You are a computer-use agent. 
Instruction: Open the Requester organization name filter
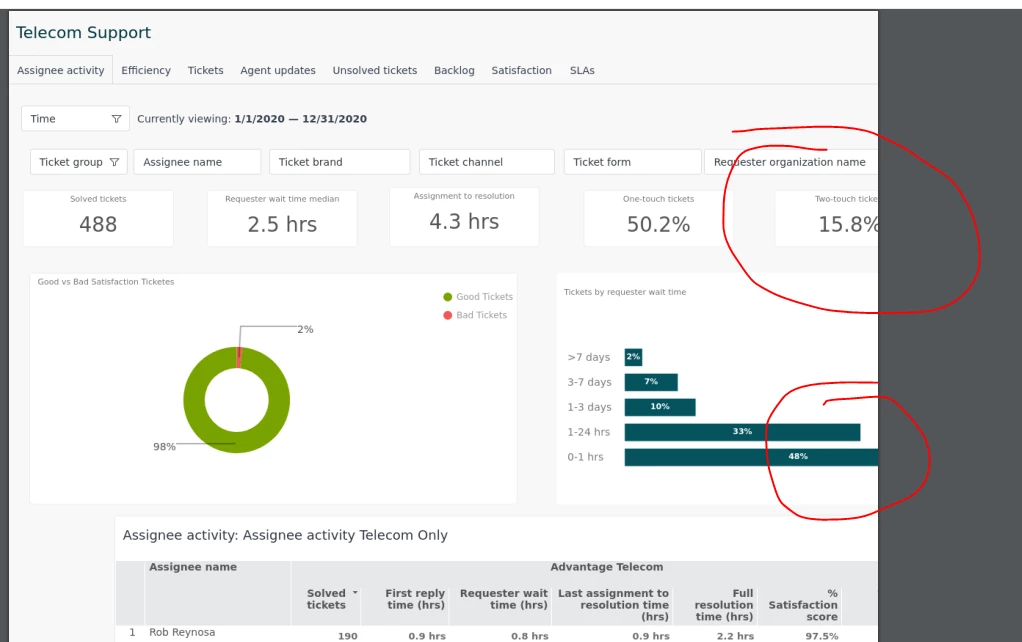pos(791,162)
